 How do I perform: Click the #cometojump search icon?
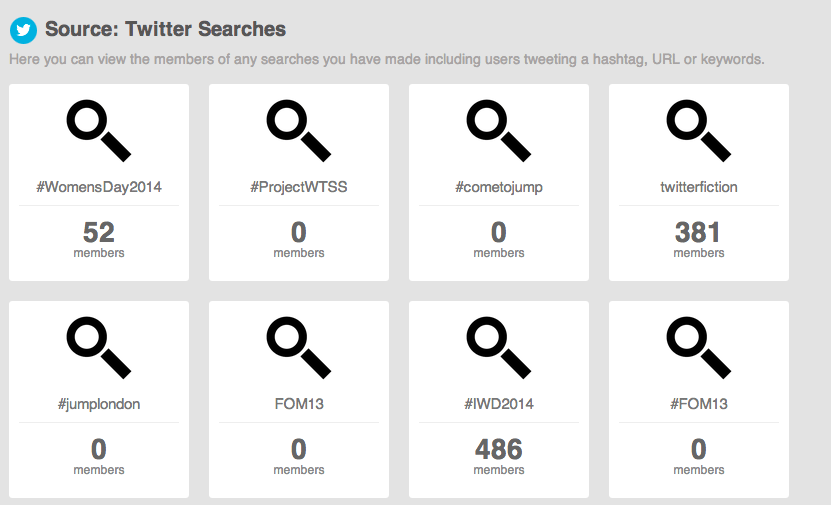point(499,130)
